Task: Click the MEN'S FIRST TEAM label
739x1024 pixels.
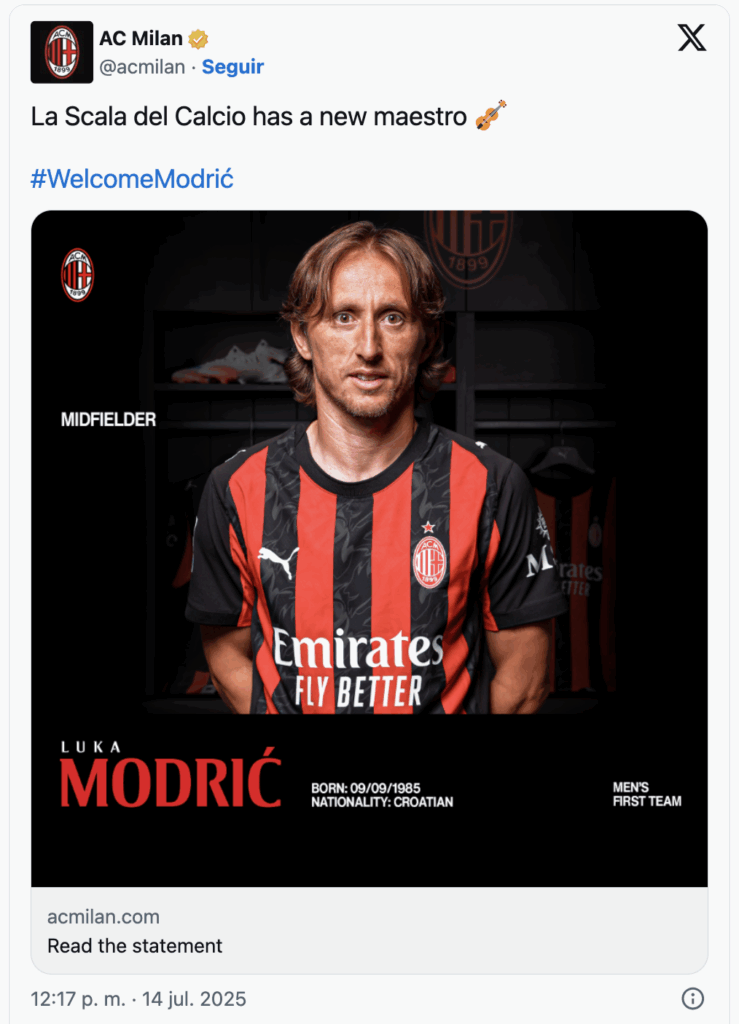Action: click(647, 794)
